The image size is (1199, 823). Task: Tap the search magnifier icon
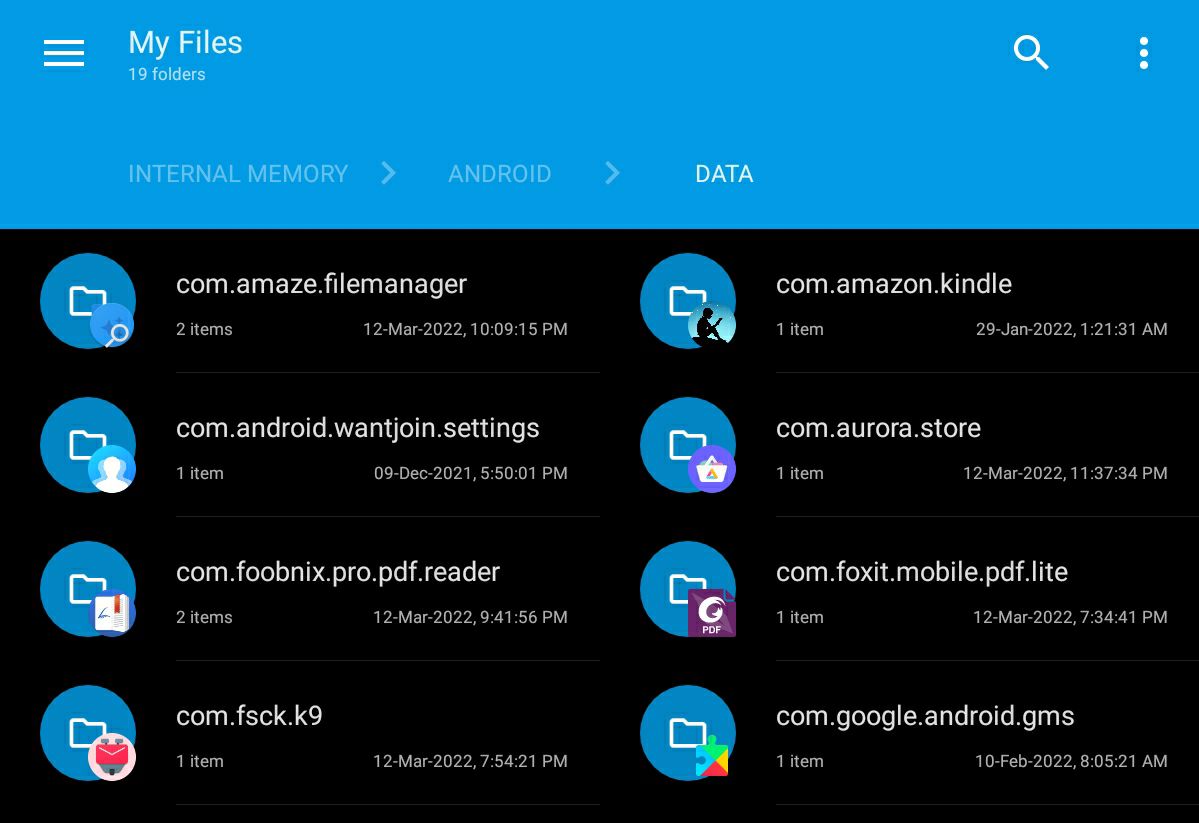(1031, 53)
